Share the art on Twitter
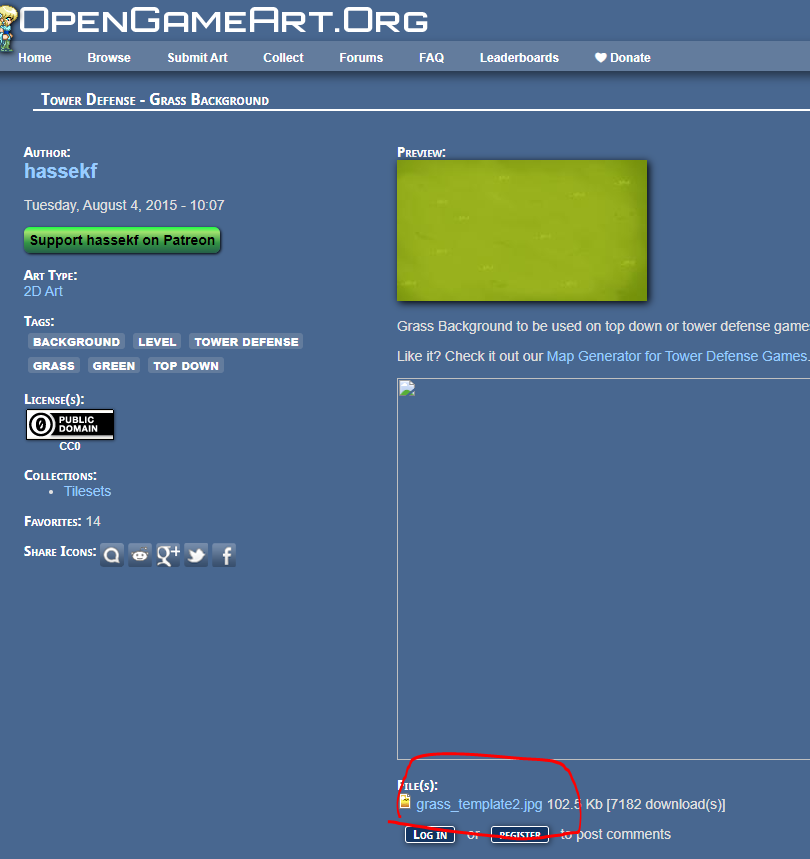The height and width of the screenshot is (859, 810). [x=196, y=555]
